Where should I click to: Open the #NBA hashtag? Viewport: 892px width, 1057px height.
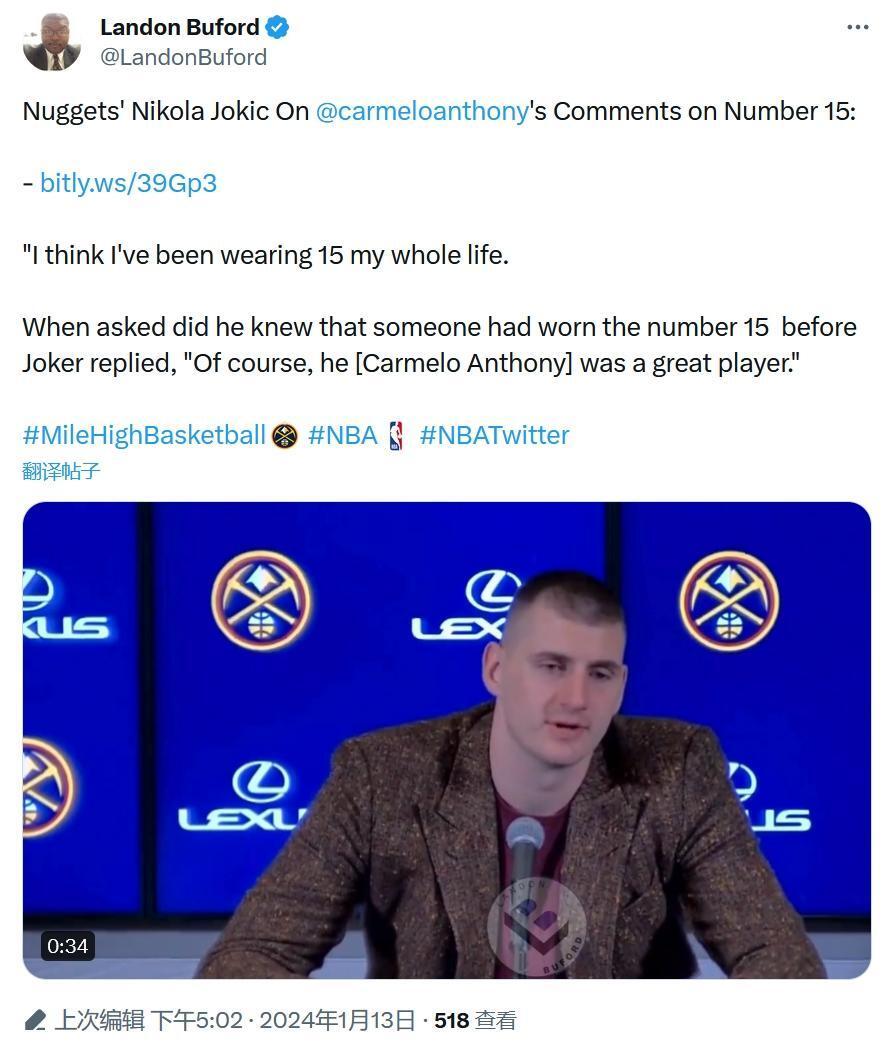point(343,435)
